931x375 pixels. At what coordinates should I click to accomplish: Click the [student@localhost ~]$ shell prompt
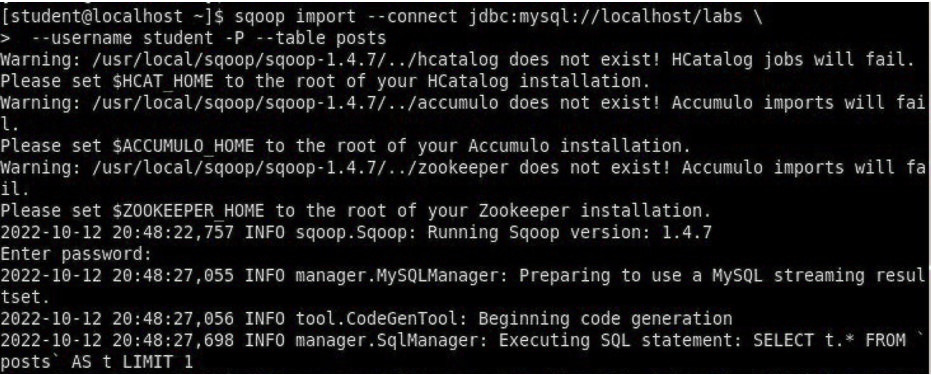point(113,17)
